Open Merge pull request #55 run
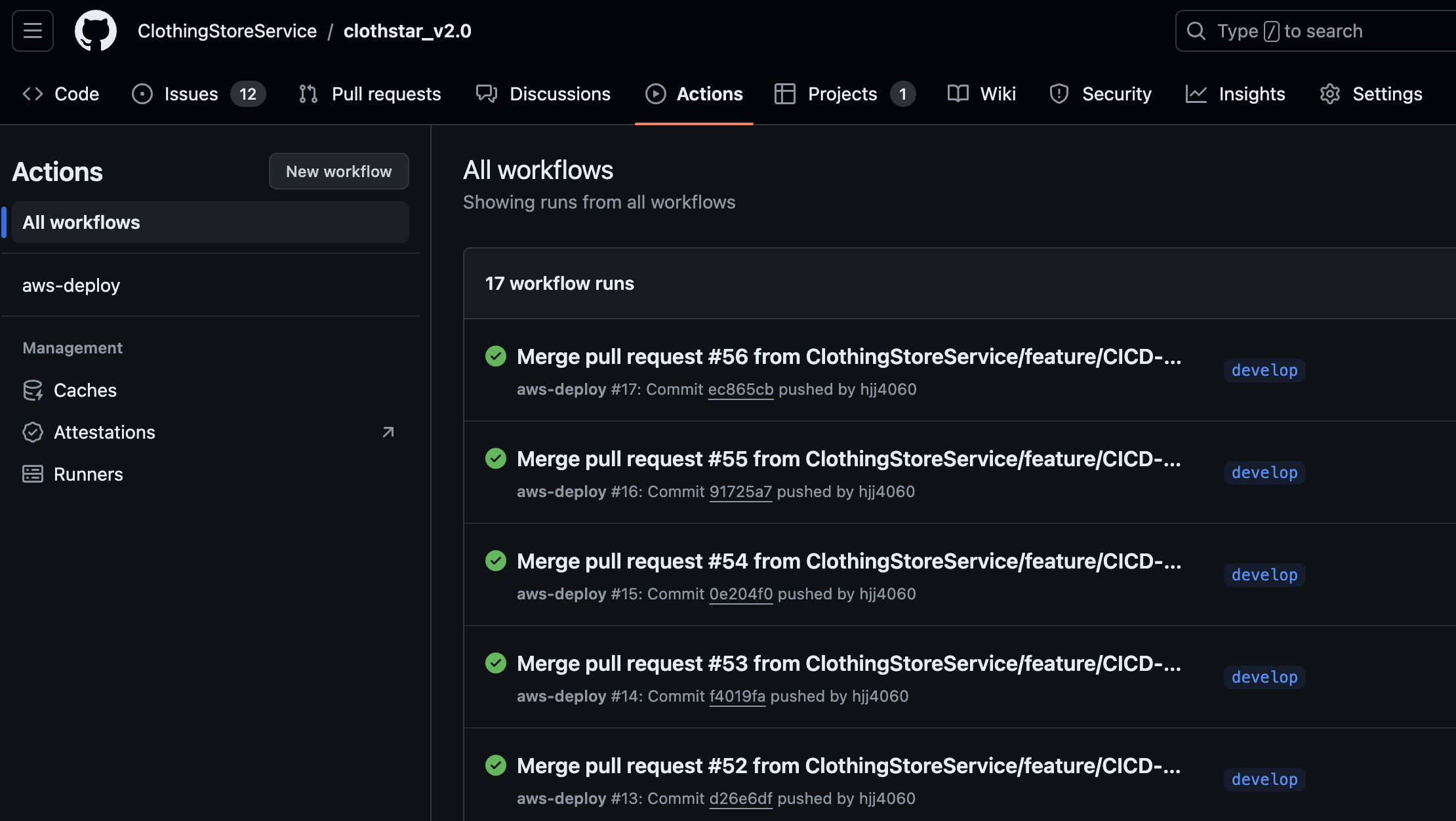Image resolution: width=1456 pixels, height=821 pixels. (849, 459)
